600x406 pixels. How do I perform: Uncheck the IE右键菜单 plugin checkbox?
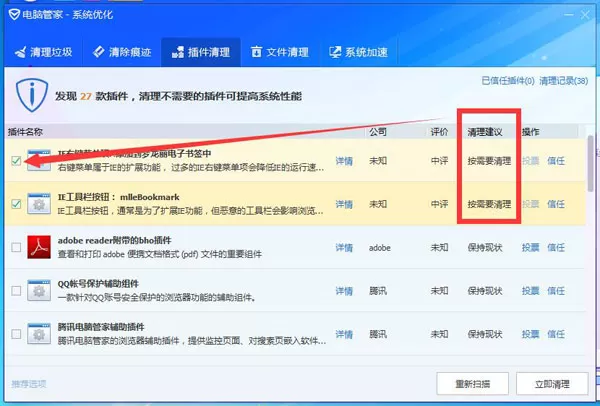pos(16,161)
